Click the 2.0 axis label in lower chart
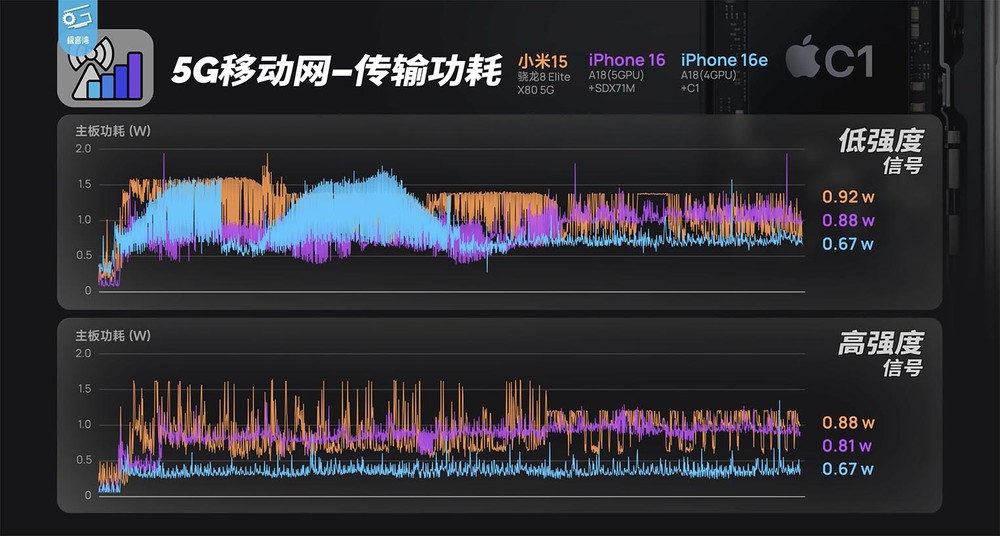Viewport: 1000px width, 536px height. [x=84, y=354]
